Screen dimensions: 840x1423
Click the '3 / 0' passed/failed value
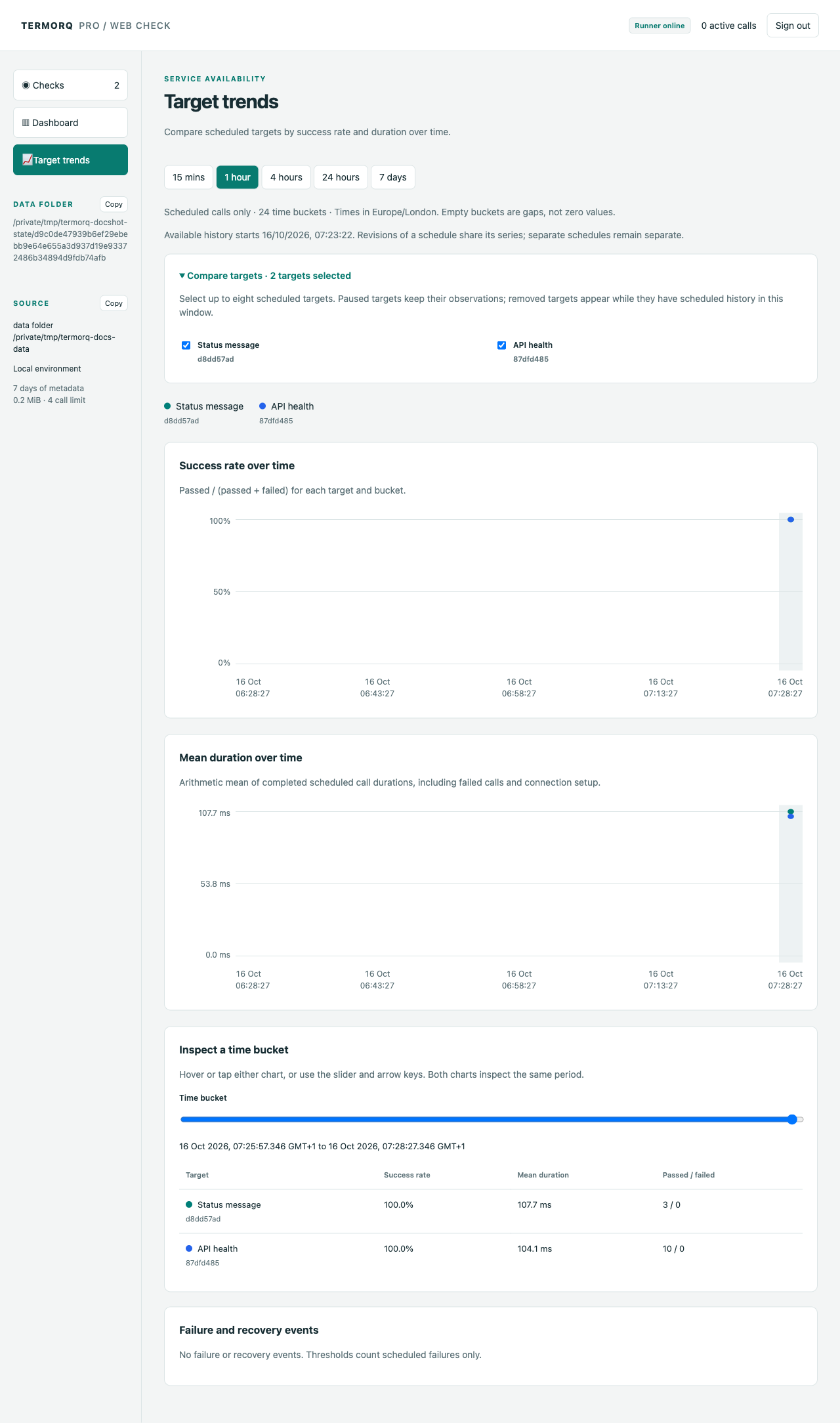click(x=671, y=1205)
